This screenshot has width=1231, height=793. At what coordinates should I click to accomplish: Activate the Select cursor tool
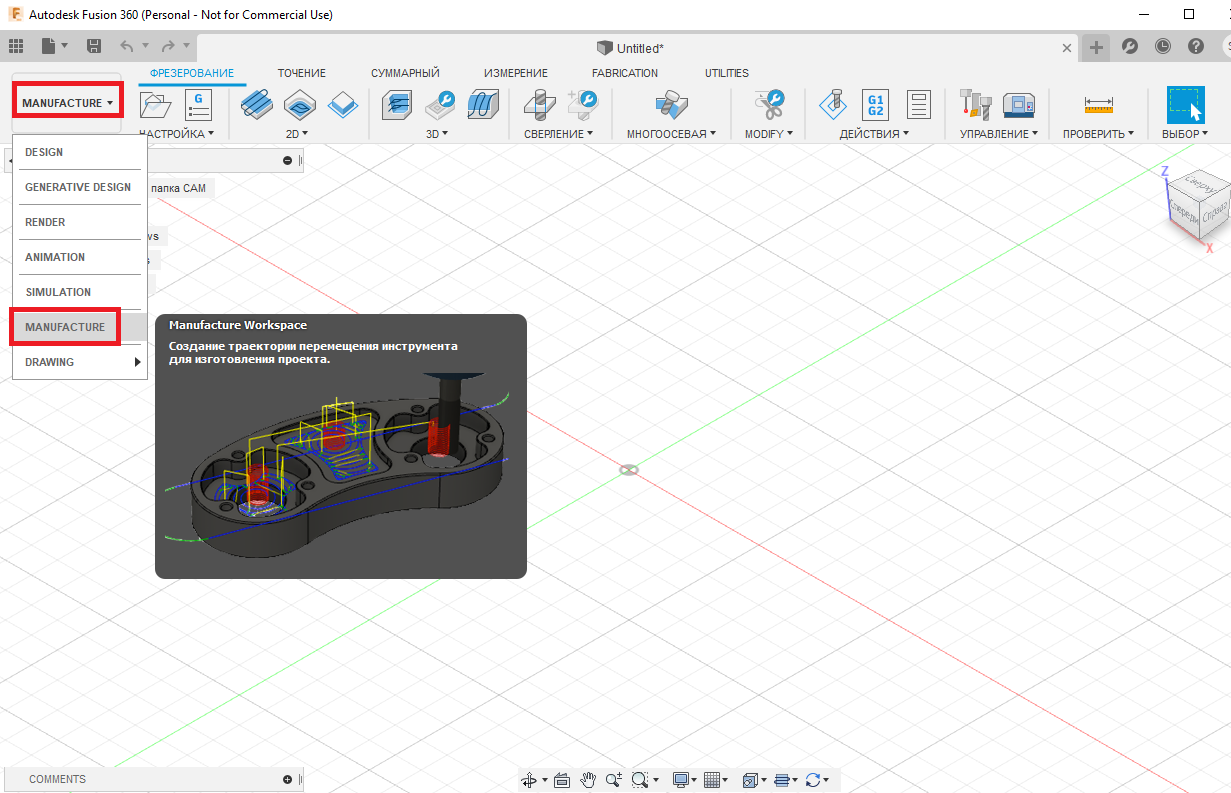[x=1186, y=104]
